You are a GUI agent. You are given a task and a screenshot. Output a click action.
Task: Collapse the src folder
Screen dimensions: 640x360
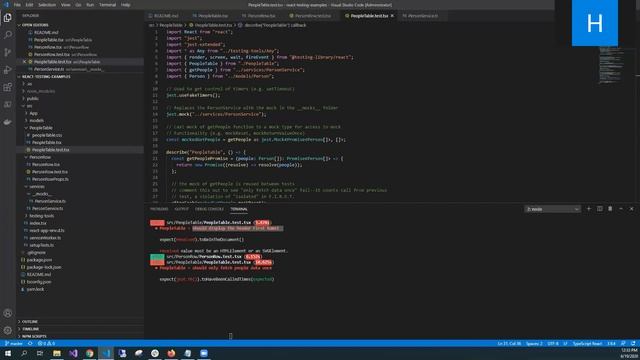tap(29, 106)
